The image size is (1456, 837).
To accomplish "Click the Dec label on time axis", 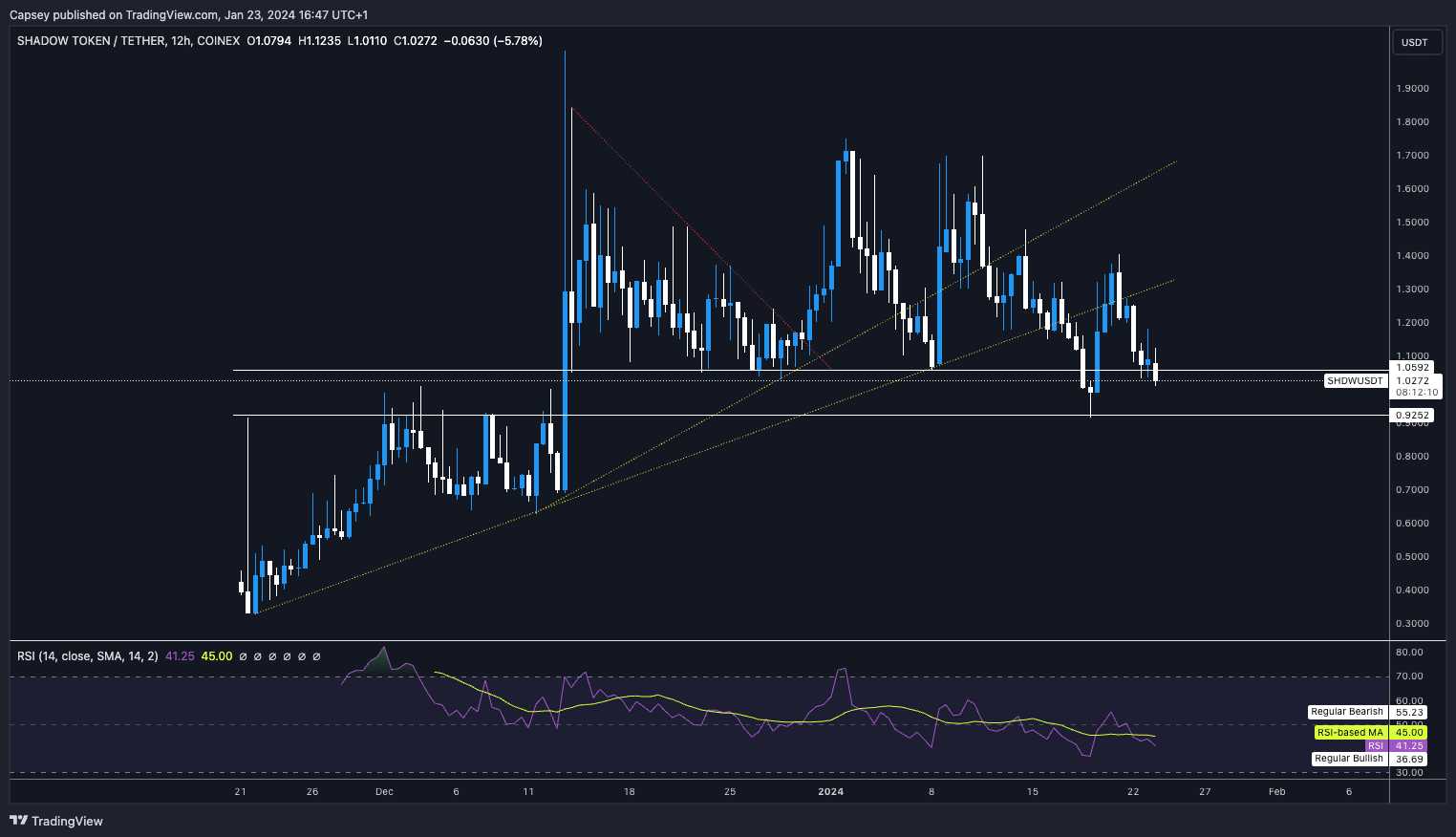I will click(x=384, y=791).
